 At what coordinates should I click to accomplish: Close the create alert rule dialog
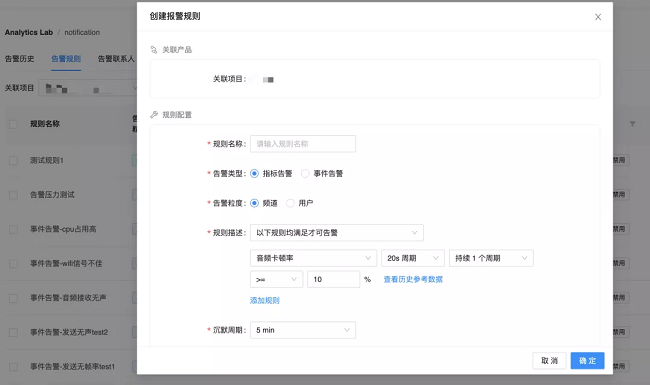click(x=598, y=17)
